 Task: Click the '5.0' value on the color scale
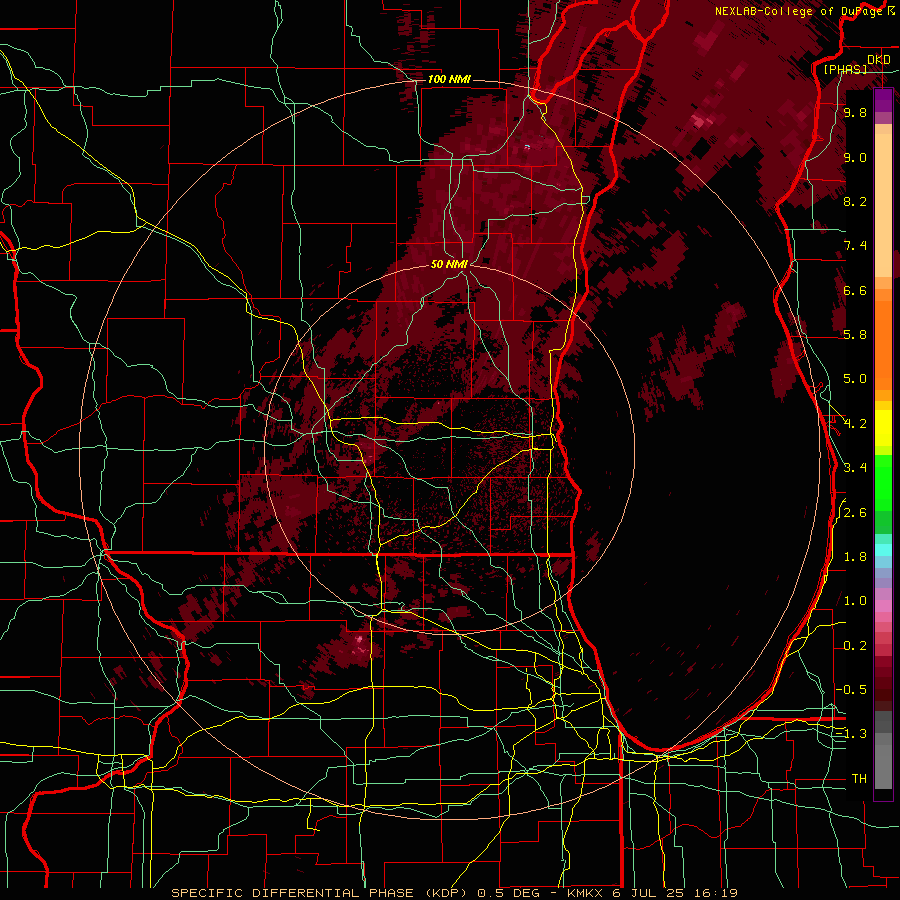pos(855,379)
